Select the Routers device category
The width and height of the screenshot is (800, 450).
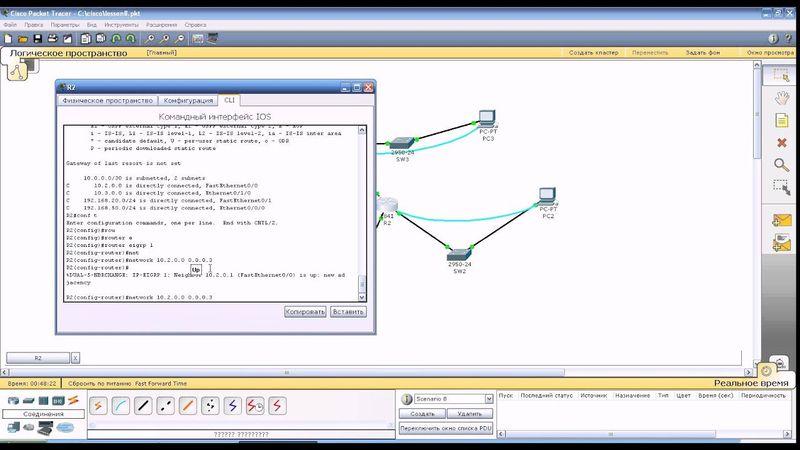click(13, 401)
